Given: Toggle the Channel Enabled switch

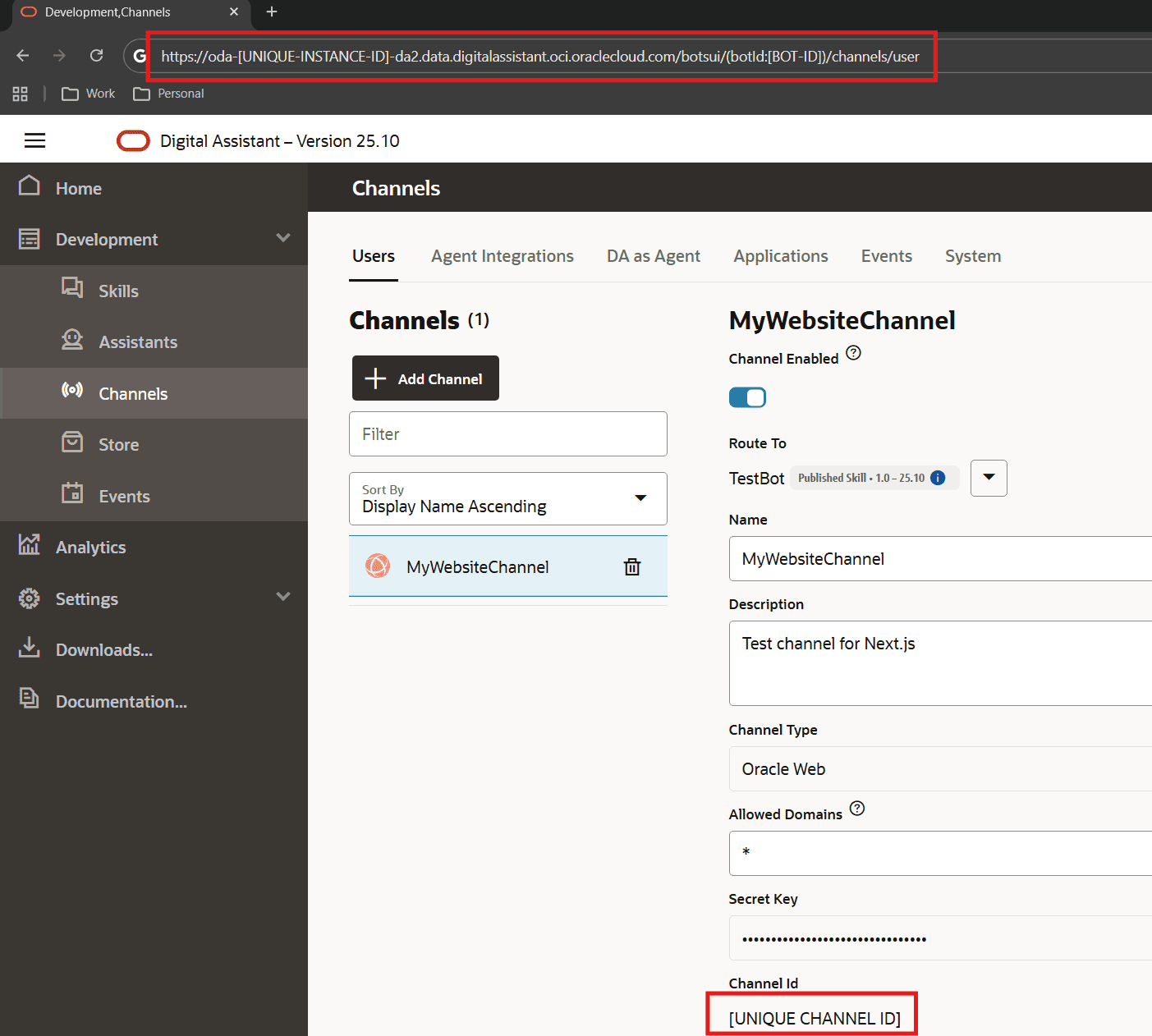Looking at the screenshot, I should [747, 397].
